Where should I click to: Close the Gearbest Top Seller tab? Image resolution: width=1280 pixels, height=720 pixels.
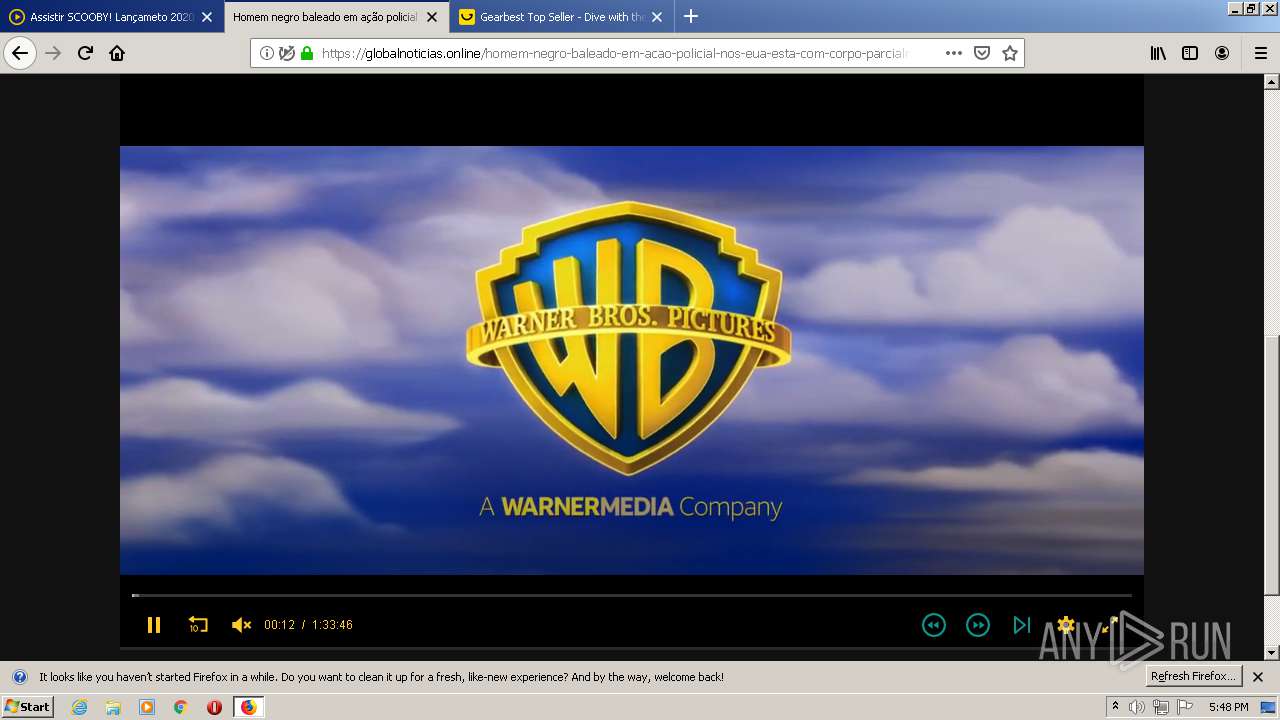(x=657, y=17)
